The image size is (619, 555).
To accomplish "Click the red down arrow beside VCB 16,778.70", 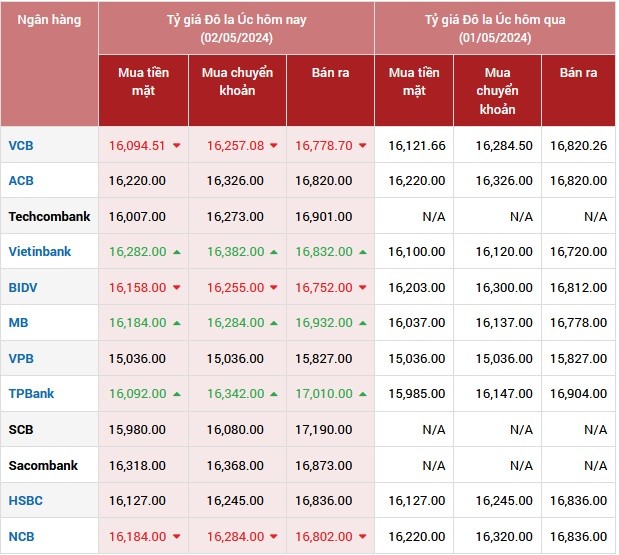I will [363, 146].
